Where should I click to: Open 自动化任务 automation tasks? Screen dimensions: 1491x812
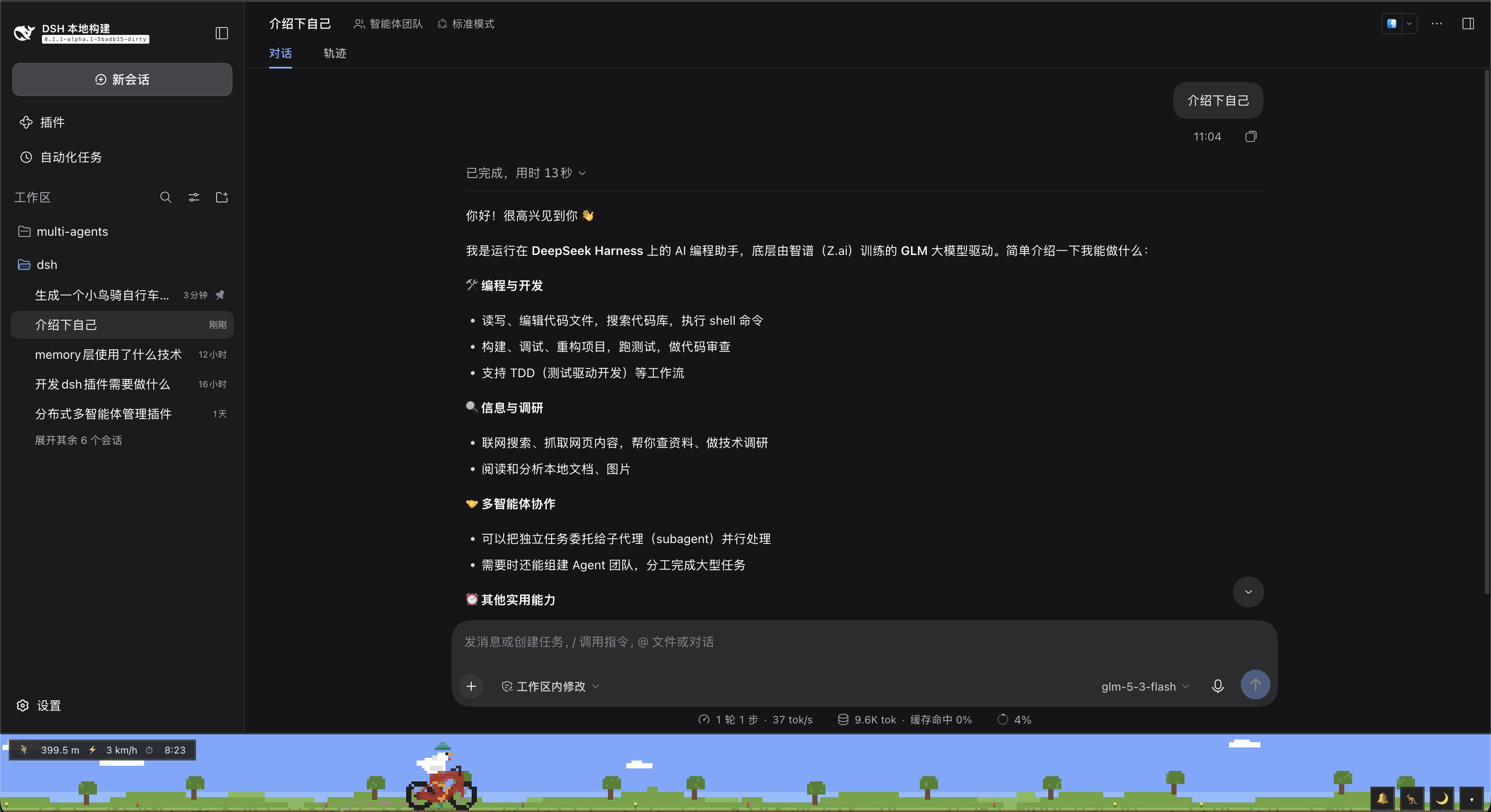[x=61, y=157]
